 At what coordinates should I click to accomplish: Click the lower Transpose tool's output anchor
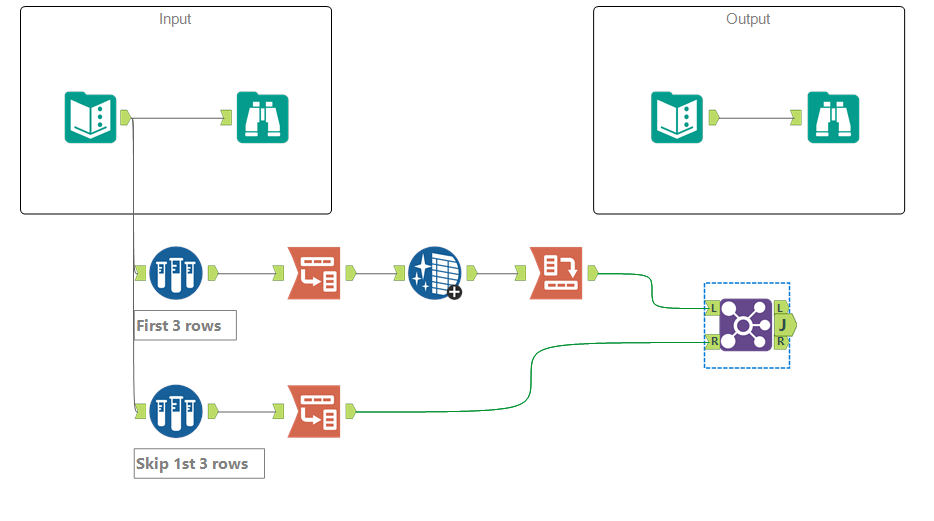click(x=351, y=411)
